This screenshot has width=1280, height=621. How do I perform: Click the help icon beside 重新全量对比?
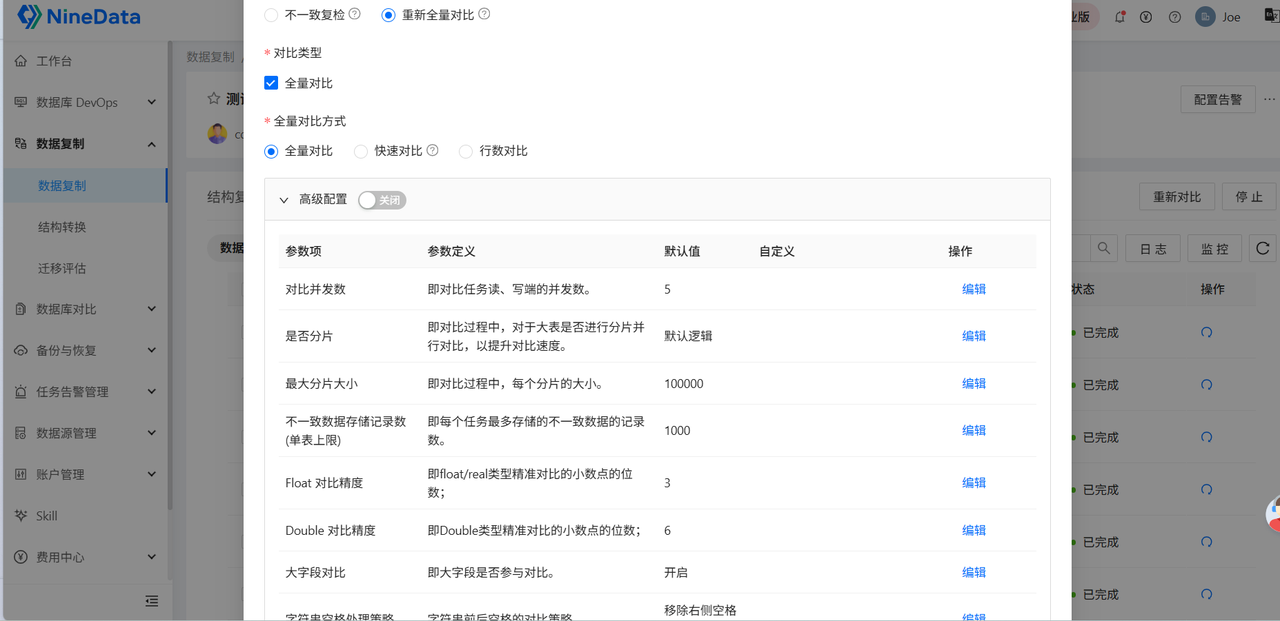click(x=485, y=15)
